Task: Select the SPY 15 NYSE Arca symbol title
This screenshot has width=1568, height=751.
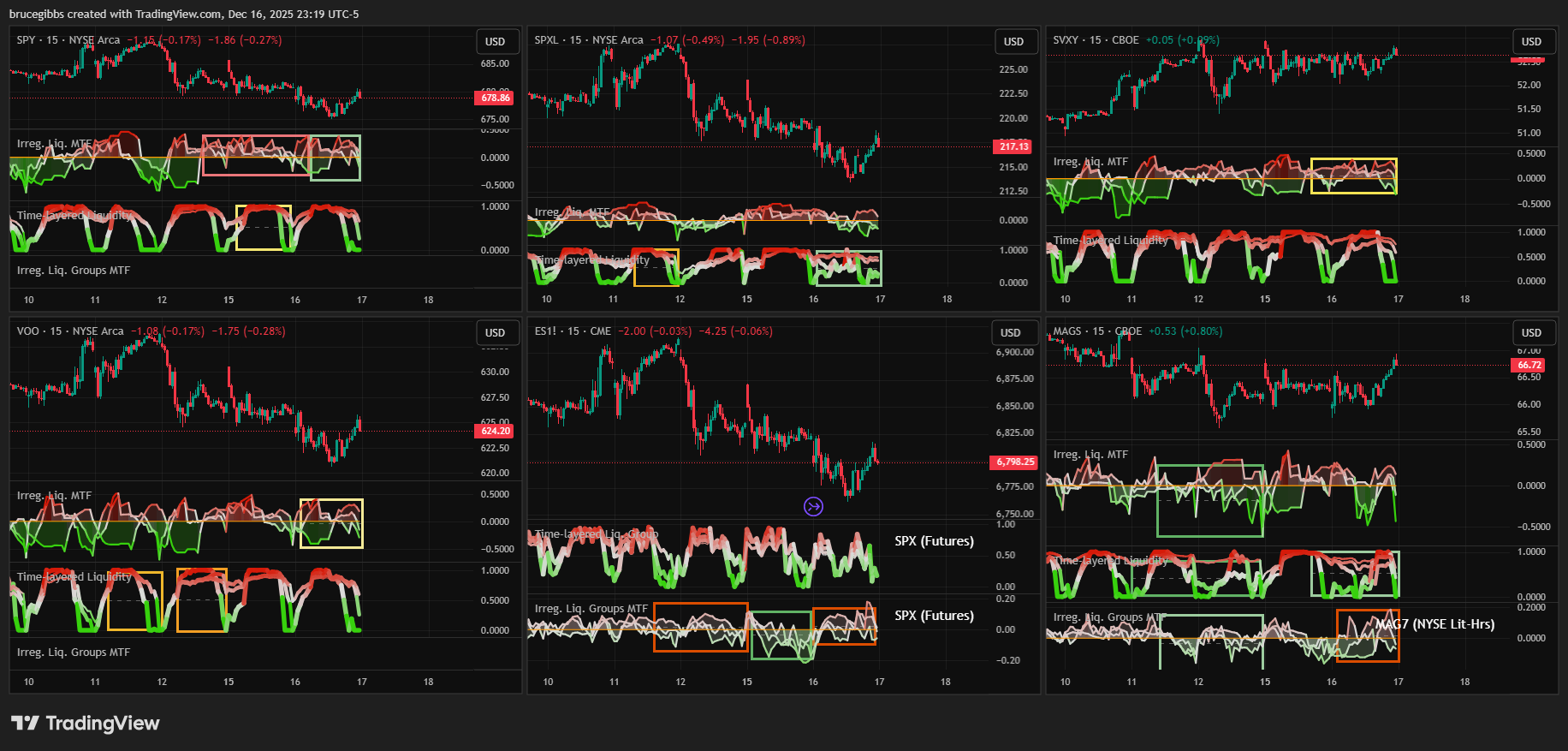Action: 68,40
